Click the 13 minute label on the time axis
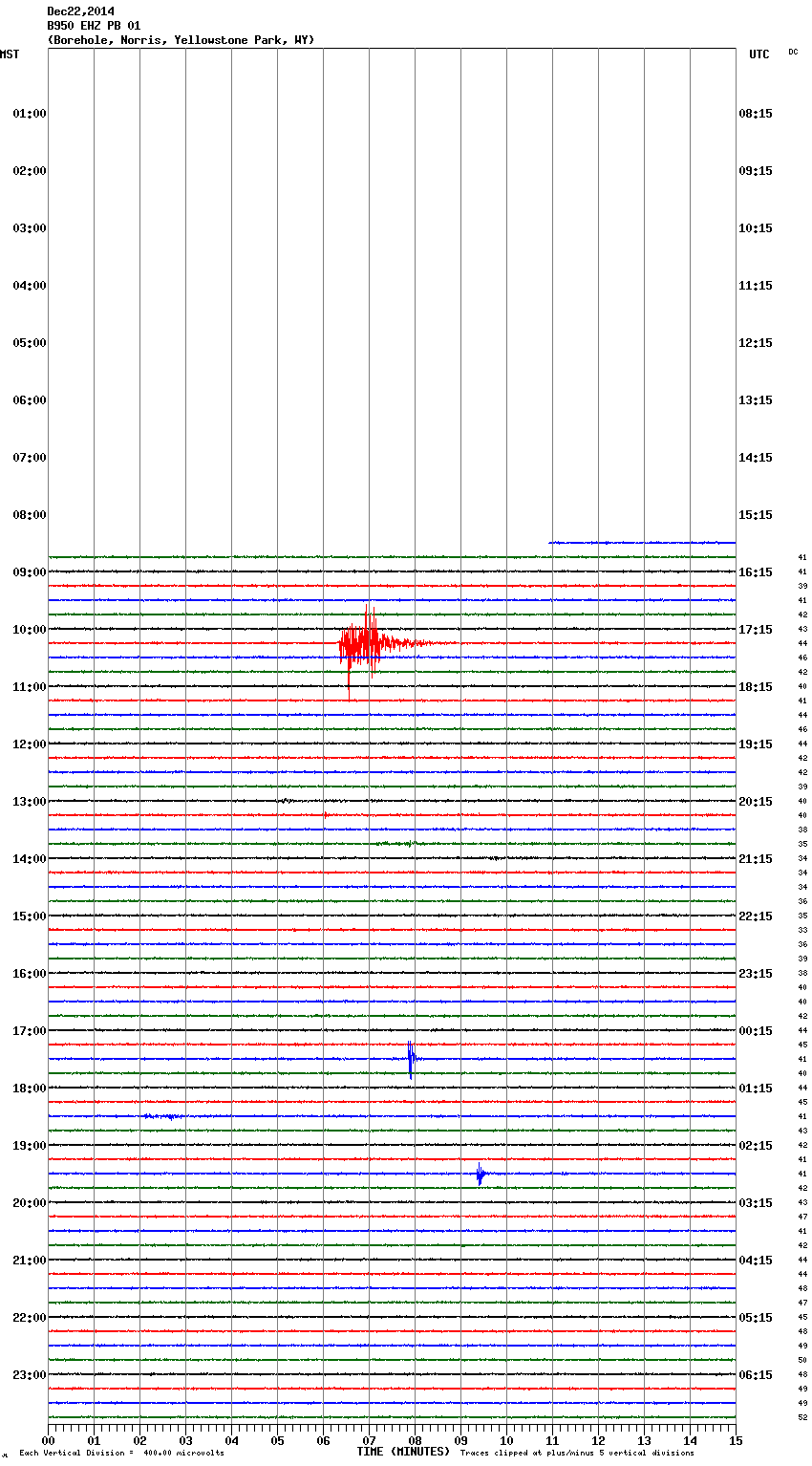 pyautogui.click(x=644, y=1441)
